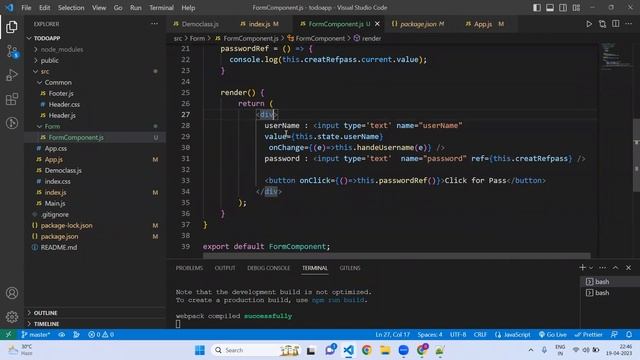Click Spaces: 4 indentation setting
The height and width of the screenshot is (360, 640).
pyautogui.click(x=429, y=334)
